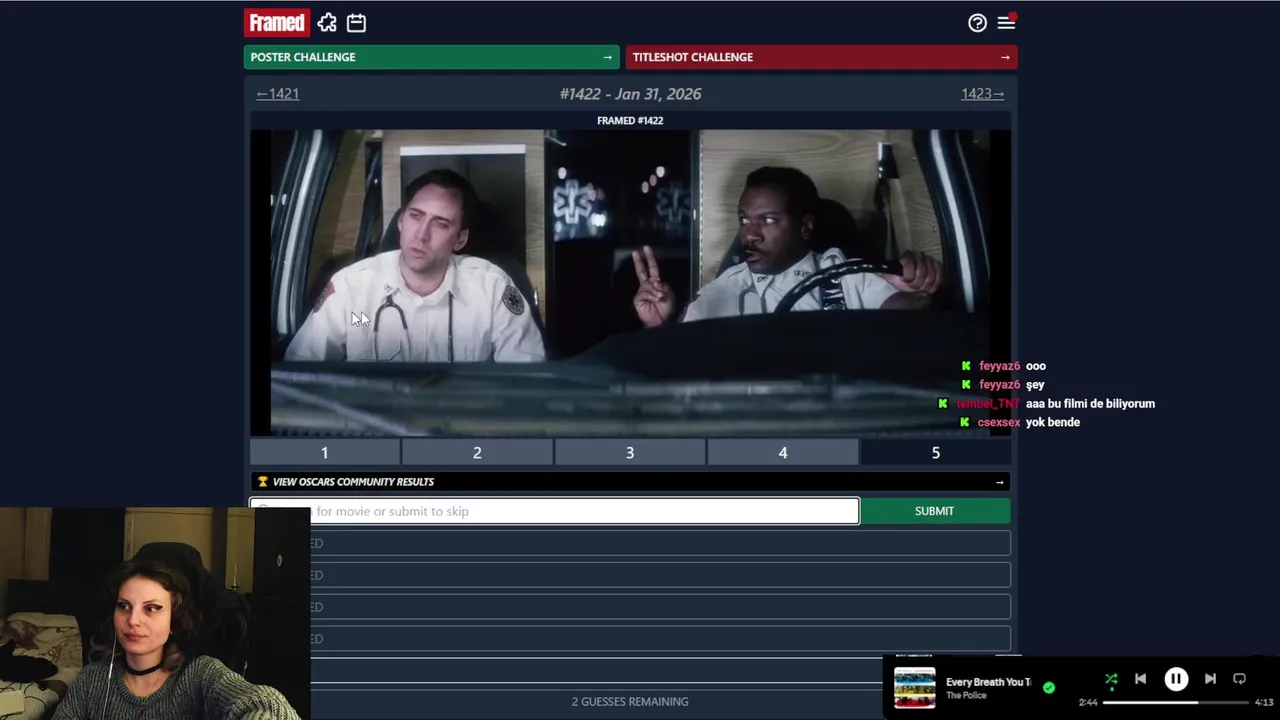This screenshot has width=1280, height=720.
Task: Click the chat user csexsex
Action: (x=998, y=423)
